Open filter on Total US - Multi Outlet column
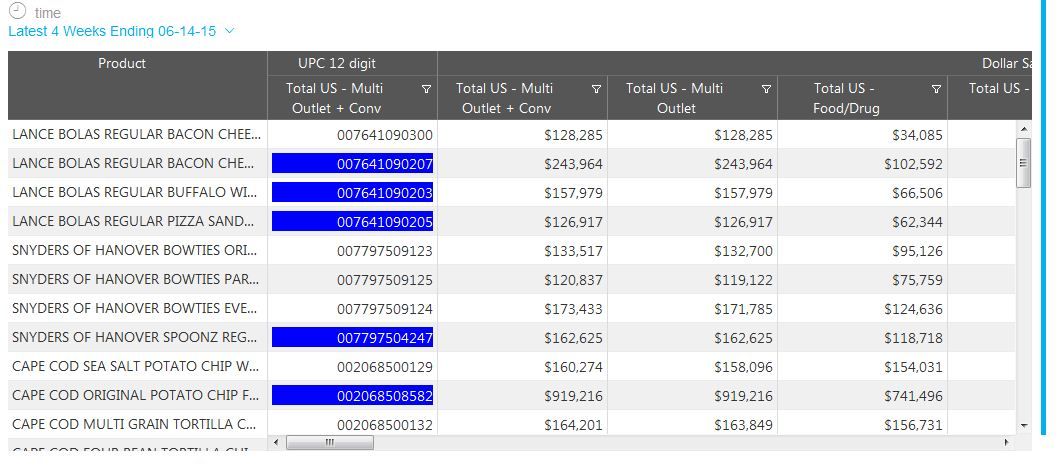Viewport: 1058px width, 466px height. coord(767,89)
